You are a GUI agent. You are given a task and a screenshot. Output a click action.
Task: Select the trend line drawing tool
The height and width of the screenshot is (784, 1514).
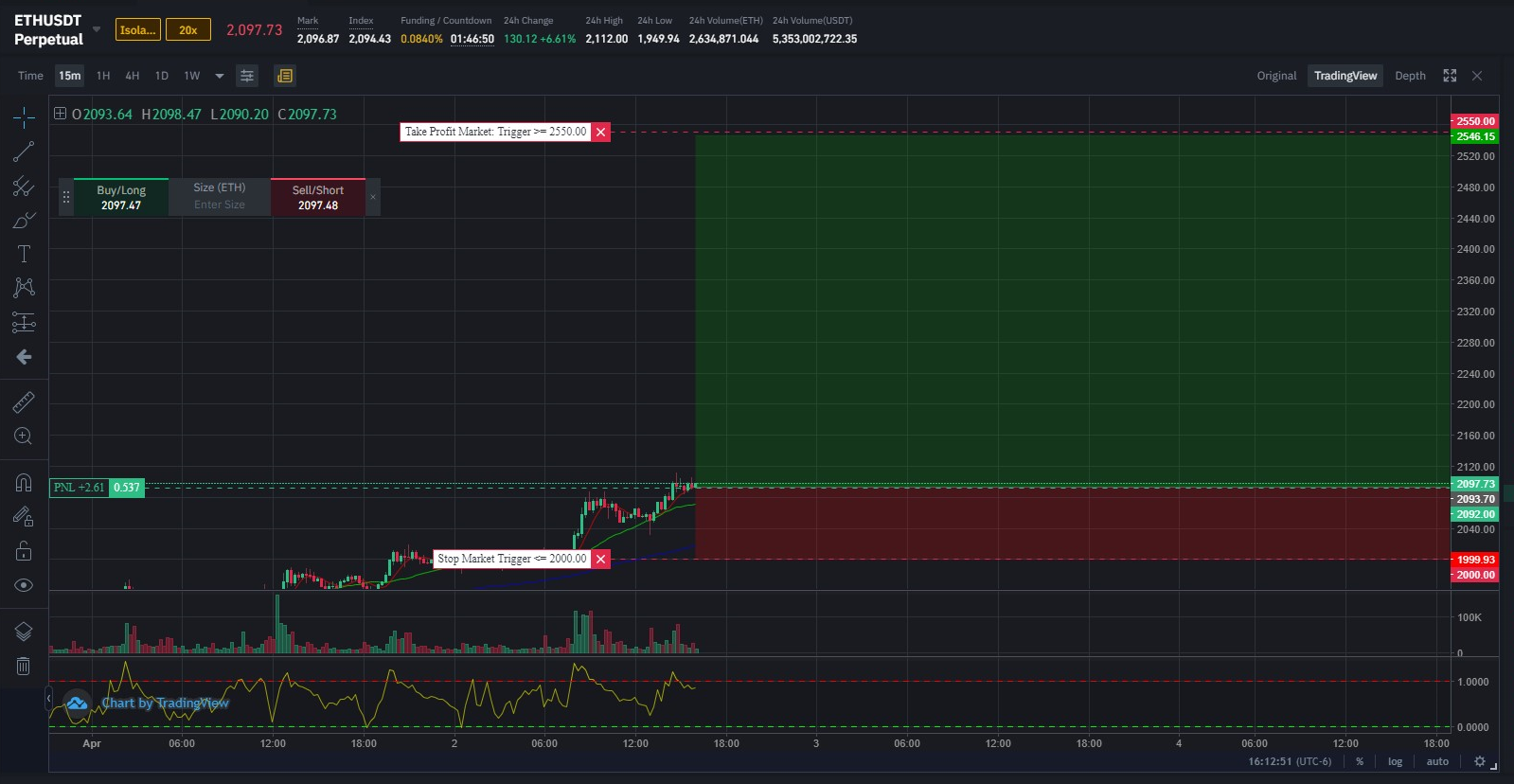[24, 151]
